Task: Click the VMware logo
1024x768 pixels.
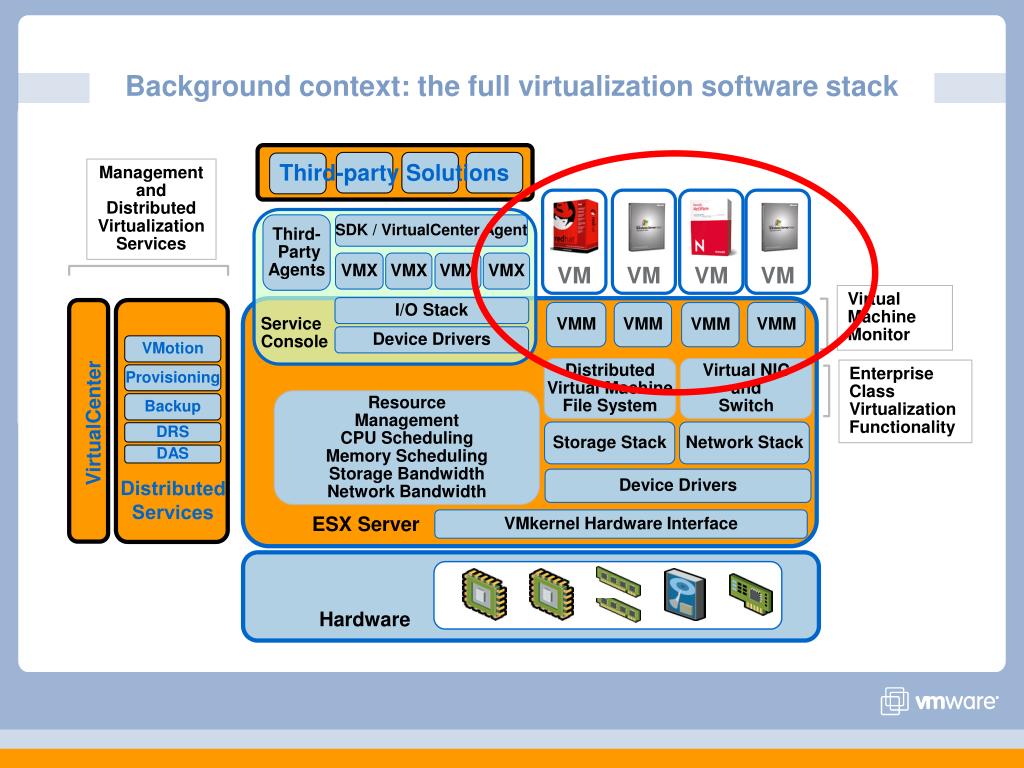Action: [x=939, y=701]
